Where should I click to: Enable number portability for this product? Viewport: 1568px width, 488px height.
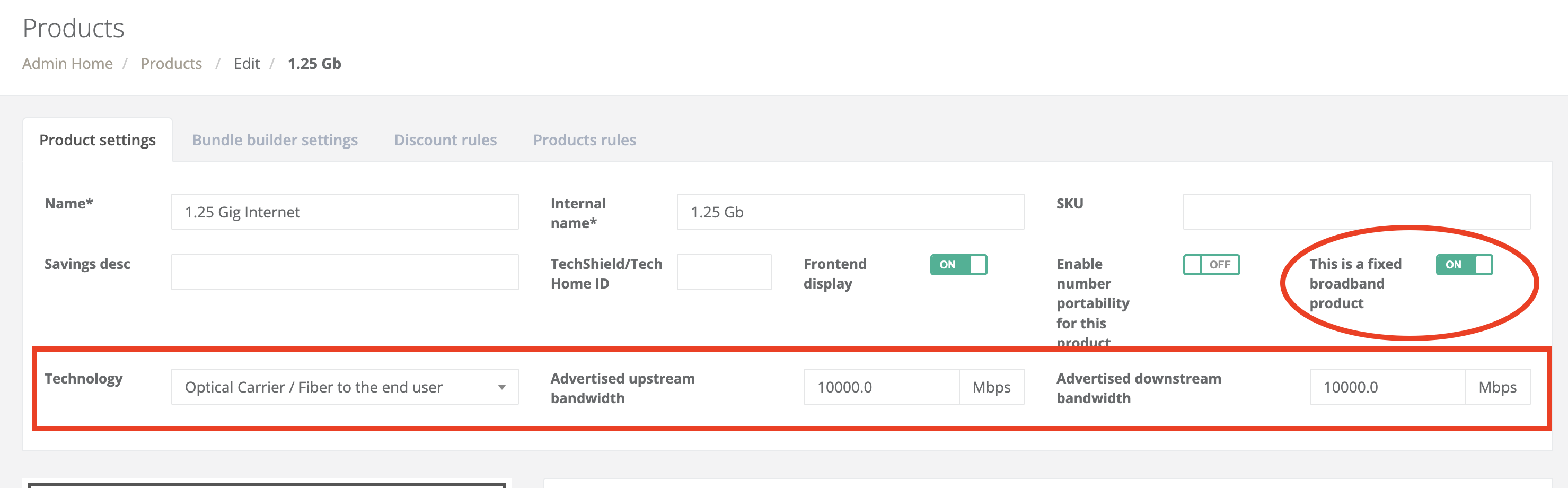pos(1211,265)
